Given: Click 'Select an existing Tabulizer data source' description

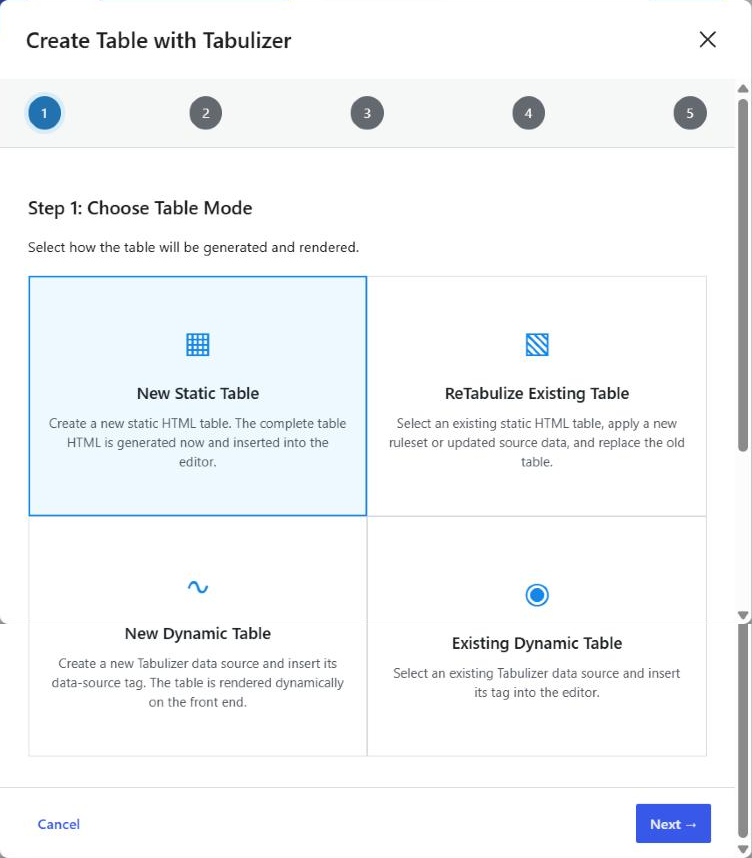Looking at the screenshot, I should click(x=537, y=683).
